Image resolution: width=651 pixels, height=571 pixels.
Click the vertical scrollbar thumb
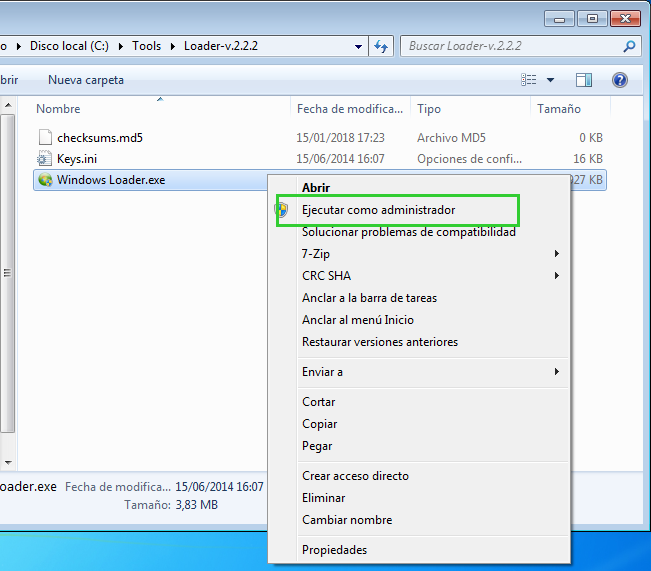point(8,273)
